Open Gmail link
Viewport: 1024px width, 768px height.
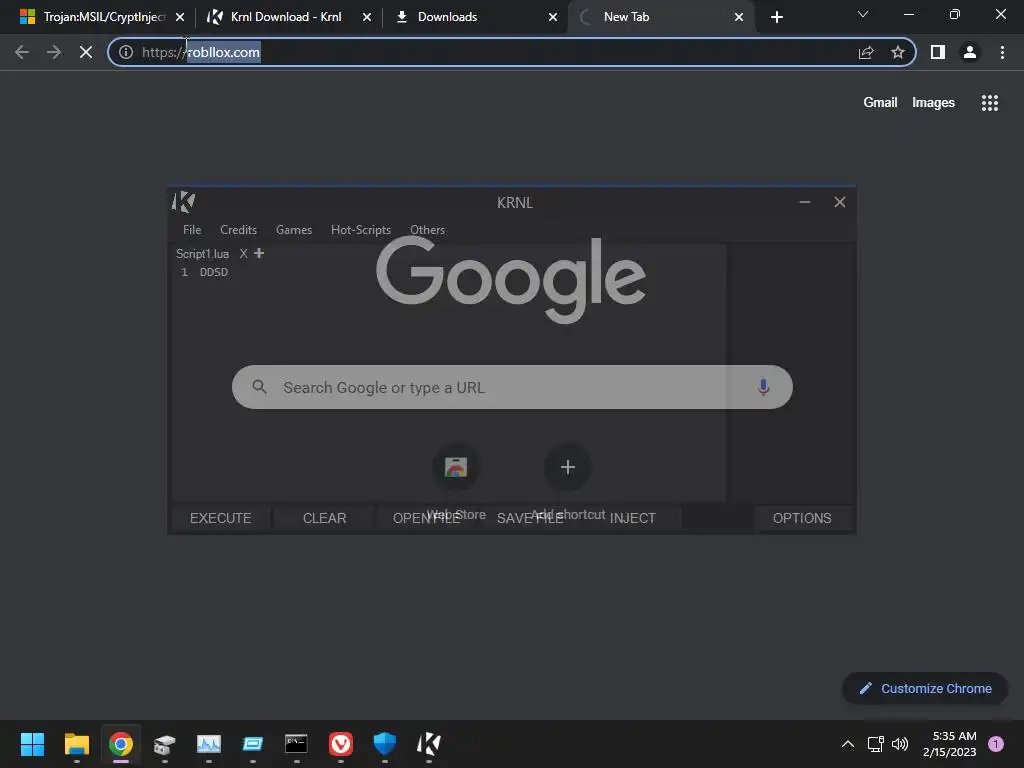coord(880,103)
